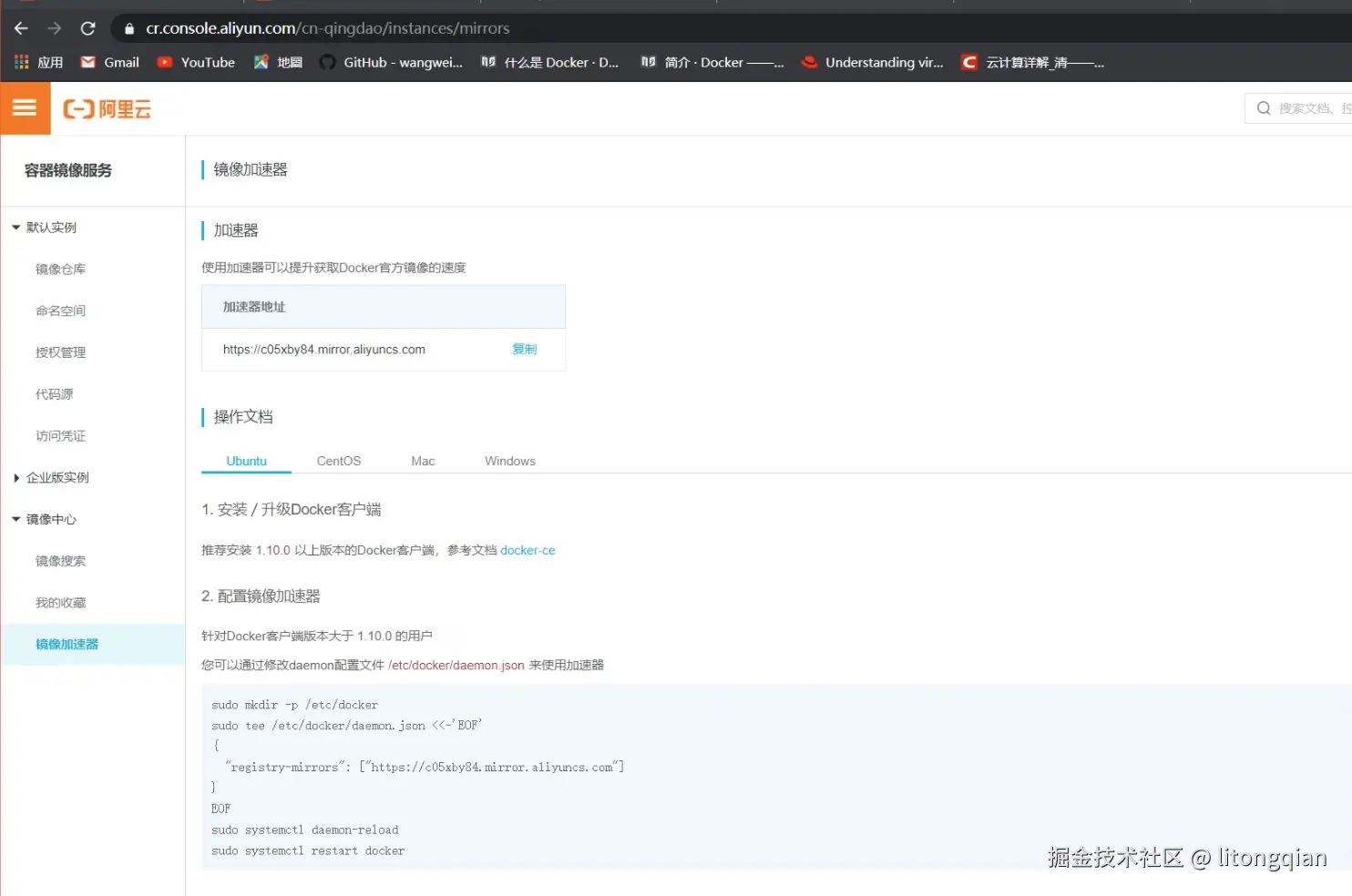Viewport: 1352px width, 896px height.
Task: Open the docker-ce documentation link
Action: point(527,550)
